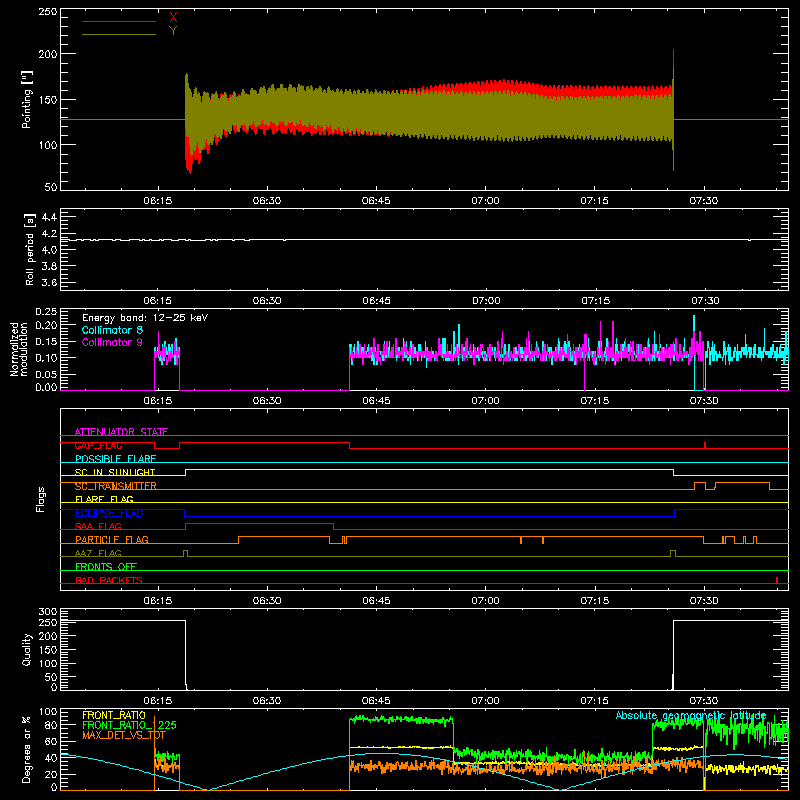This screenshot has height=800, width=800.
Task: Click the 300 tick on the Quality axis
Action: click(48, 612)
